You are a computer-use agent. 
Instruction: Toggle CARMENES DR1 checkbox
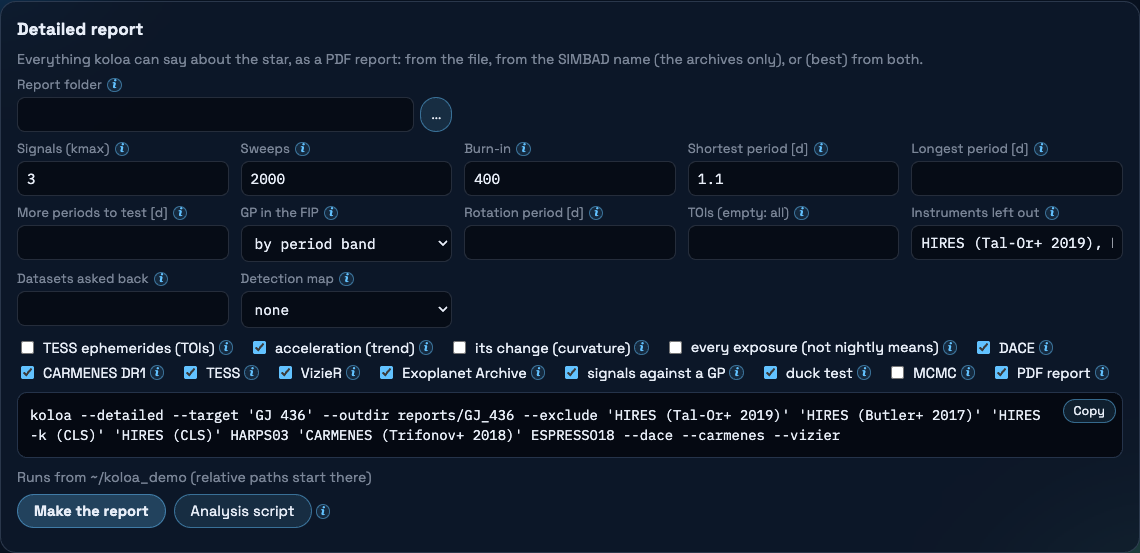click(28, 373)
